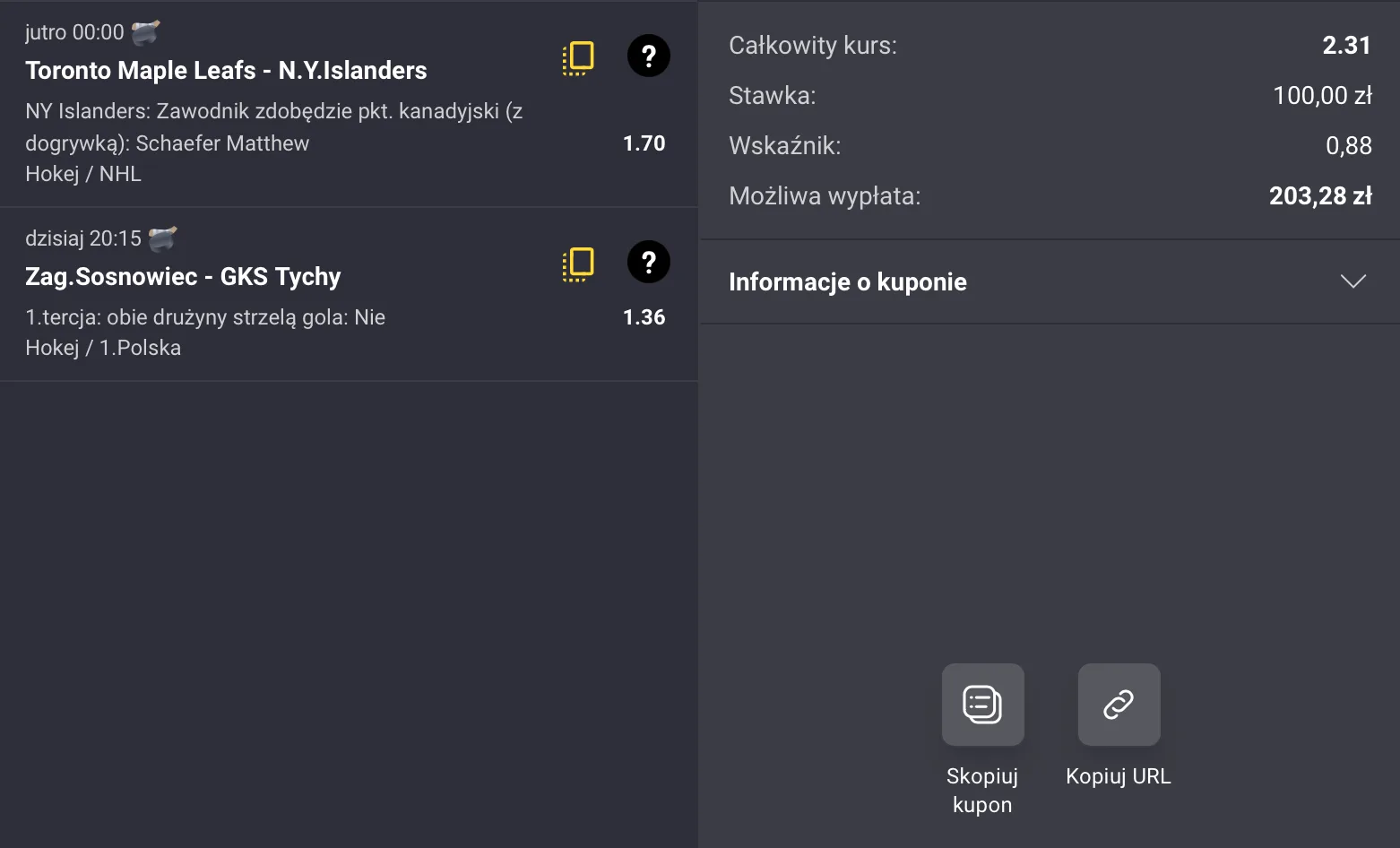The width and height of the screenshot is (1400, 848).
Task: Click the bet builder icon on Zag.Sosnowiec match
Action: [x=578, y=264]
